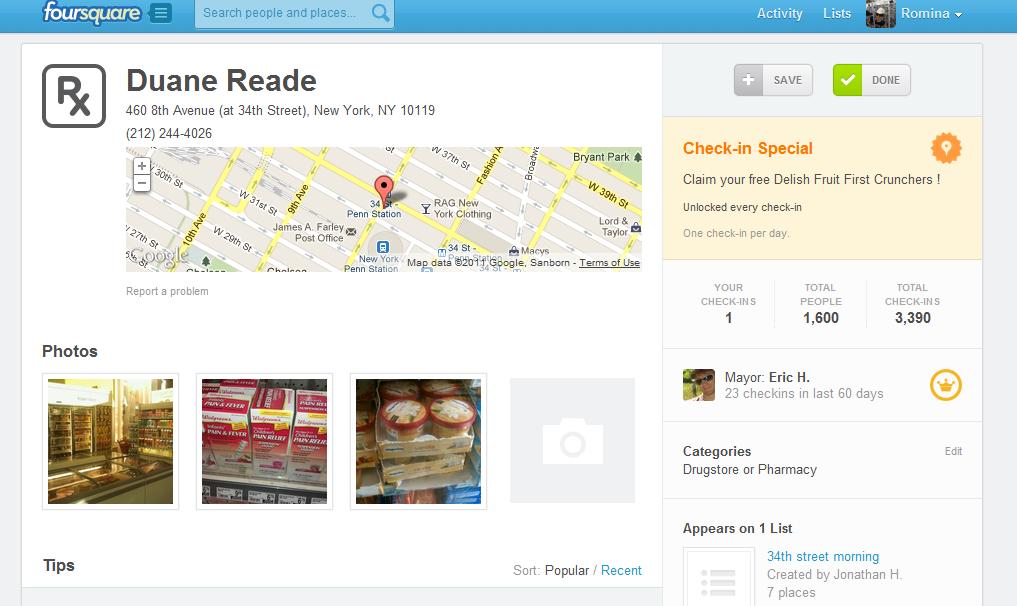Viewport: 1017px width, 606px height.
Task: Sort tips by Popular
Action: pyautogui.click(x=567, y=570)
